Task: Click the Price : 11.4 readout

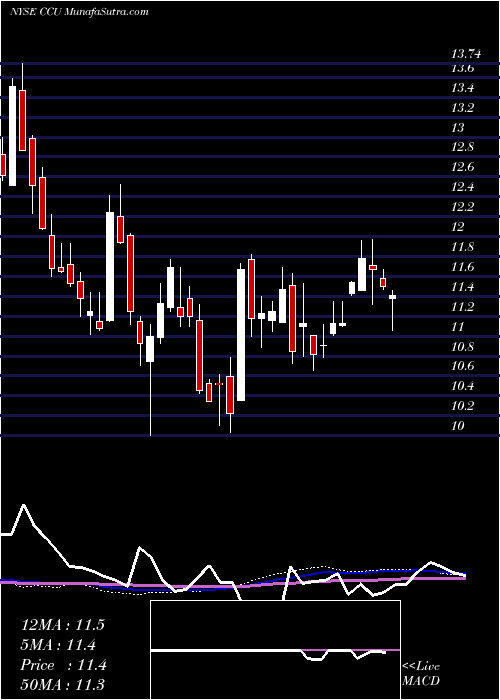Action: tap(63, 665)
